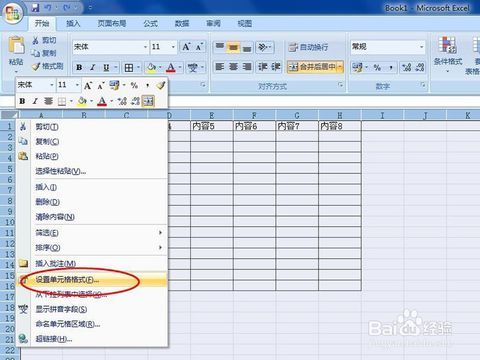This screenshot has height=360, width=480.
Task: Select column H header
Action: 340,115
